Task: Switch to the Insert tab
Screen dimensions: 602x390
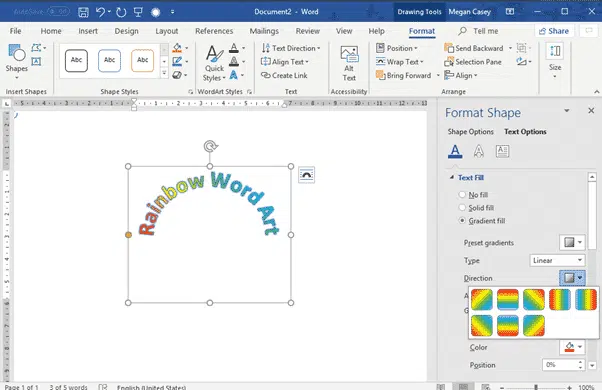Action: tap(88, 31)
